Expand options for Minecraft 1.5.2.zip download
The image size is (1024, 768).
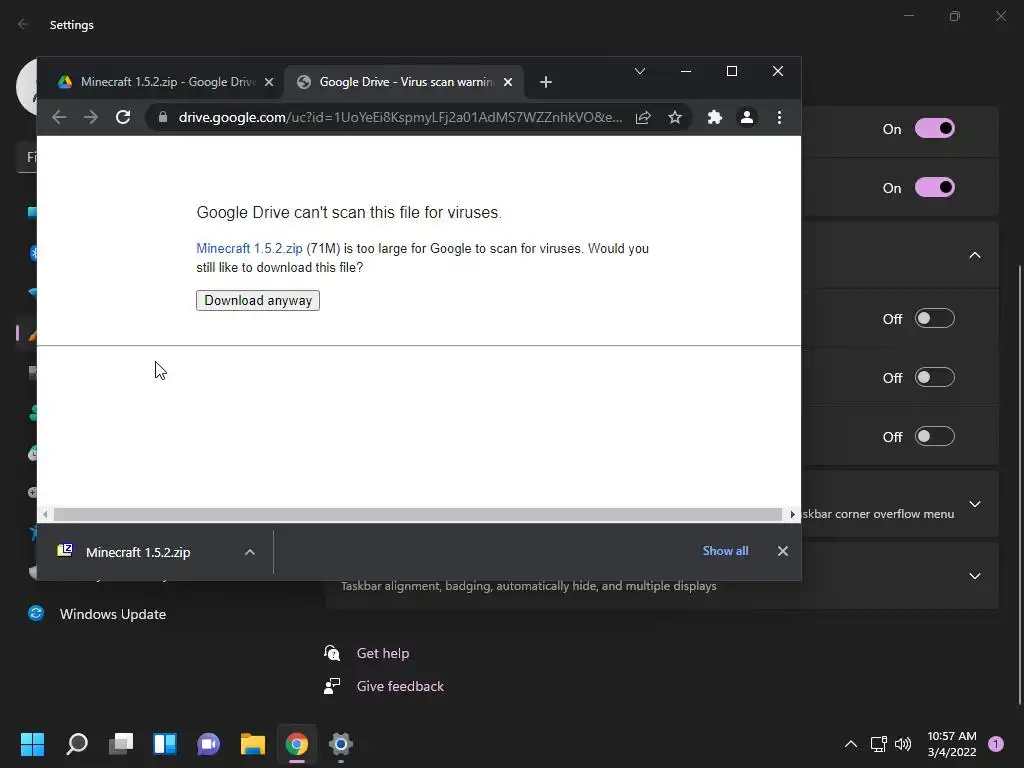[x=249, y=552]
